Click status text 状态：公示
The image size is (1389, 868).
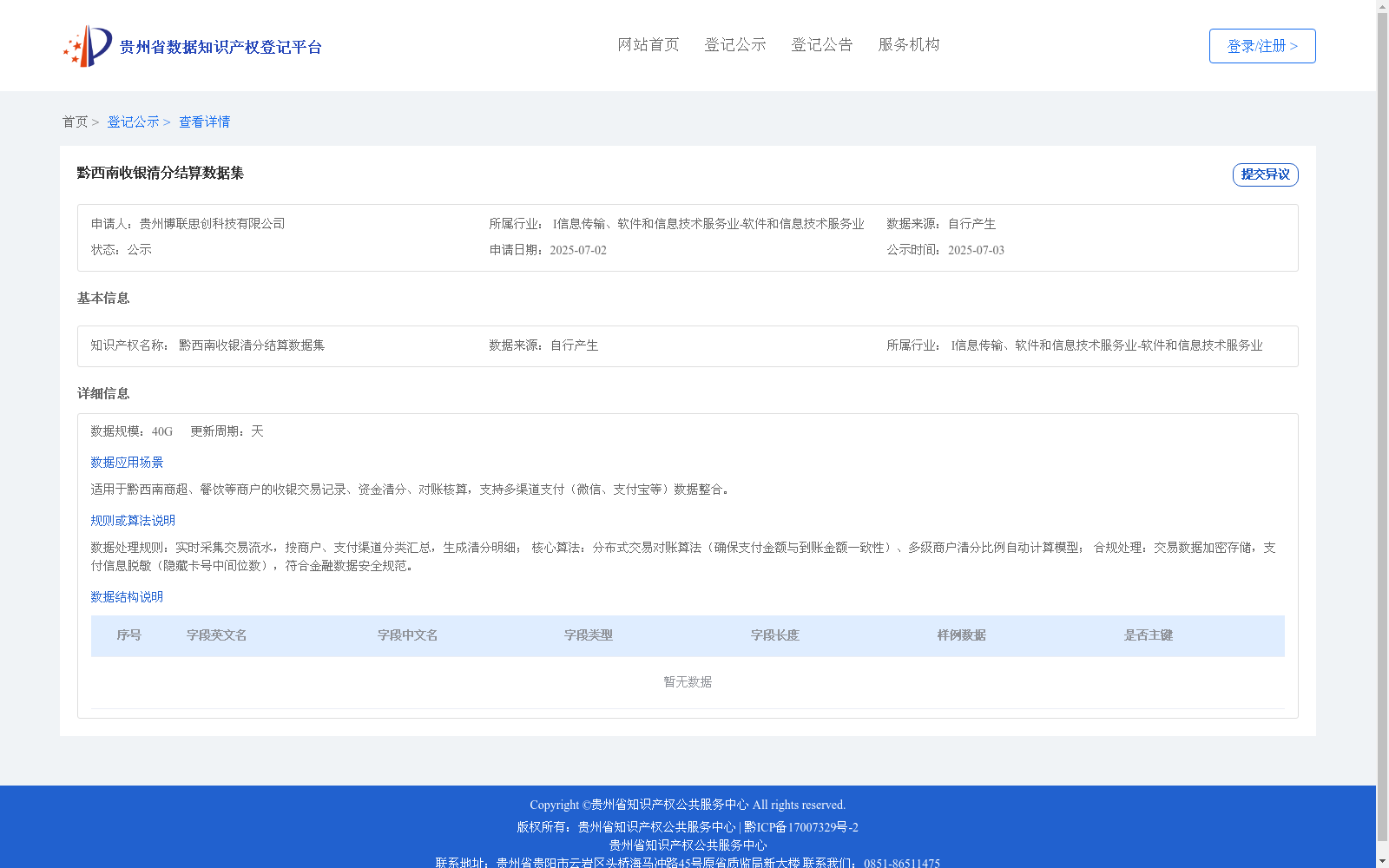pyautogui.click(x=122, y=250)
